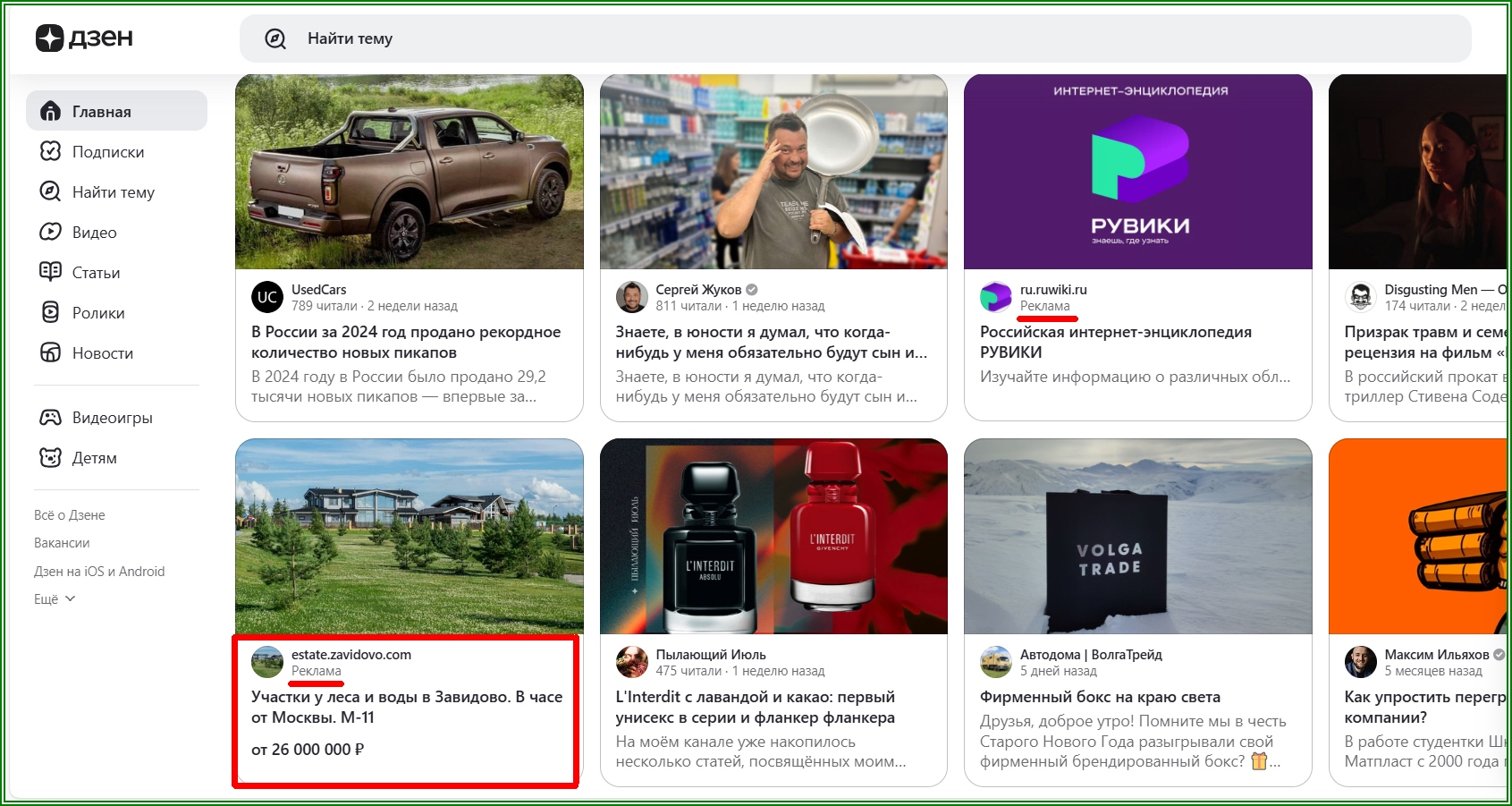Select Детям in the sidebar

[x=116, y=457]
